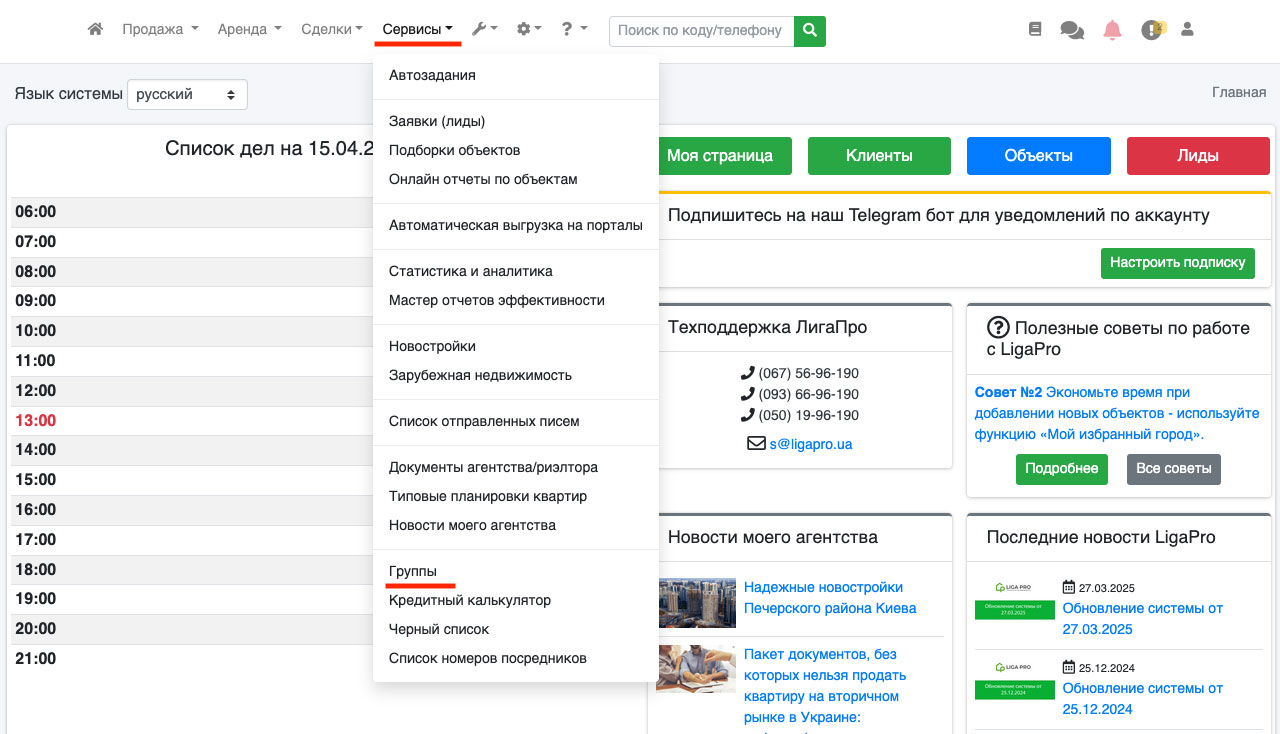Open the Печерский район news thumbnail
Image resolution: width=1280 pixels, height=734 pixels.
697,603
